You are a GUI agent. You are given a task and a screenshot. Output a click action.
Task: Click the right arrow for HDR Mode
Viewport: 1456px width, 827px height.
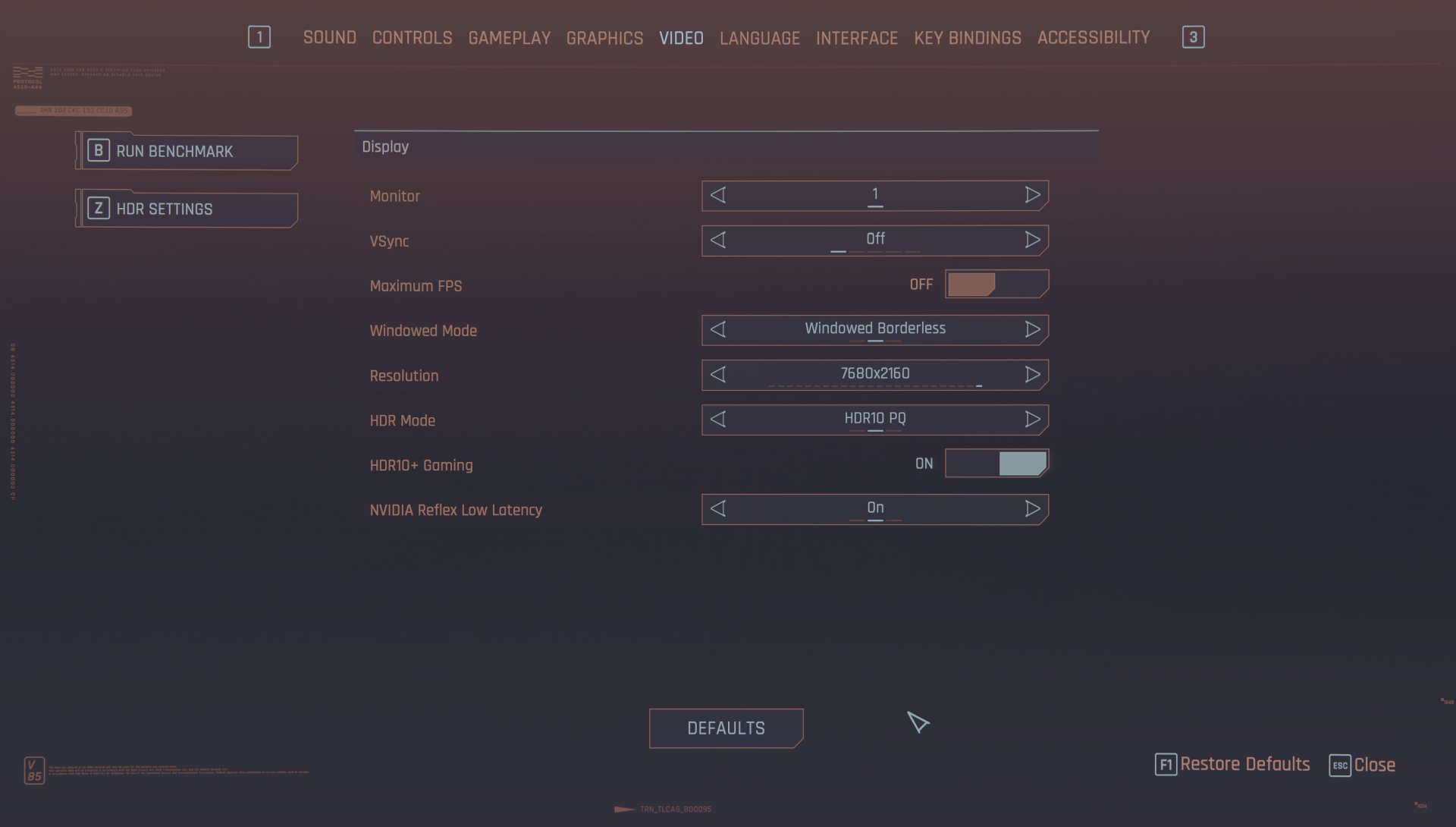[1032, 420]
